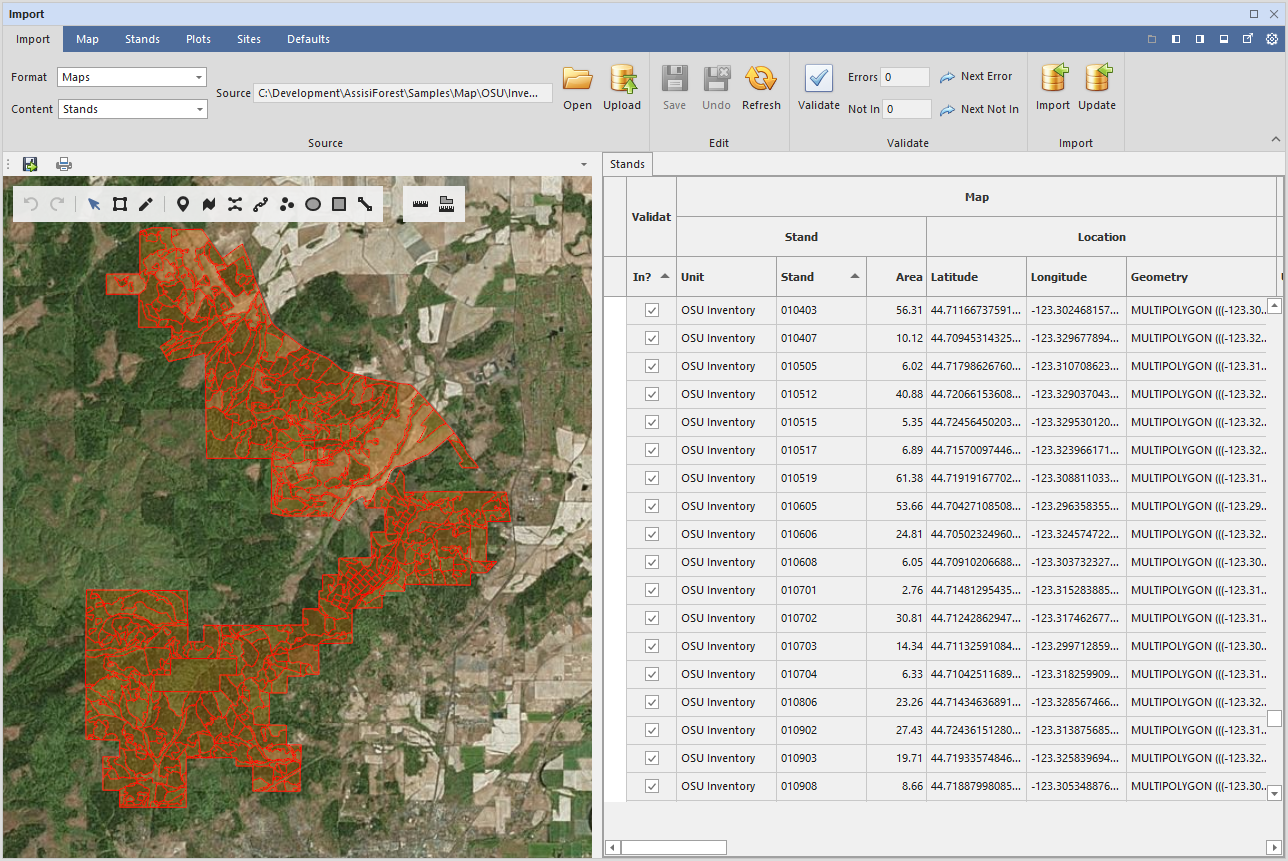Viewport: 1288px width, 861px height.
Task: Click the printer icon above the map
Action: tap(64, 164)
